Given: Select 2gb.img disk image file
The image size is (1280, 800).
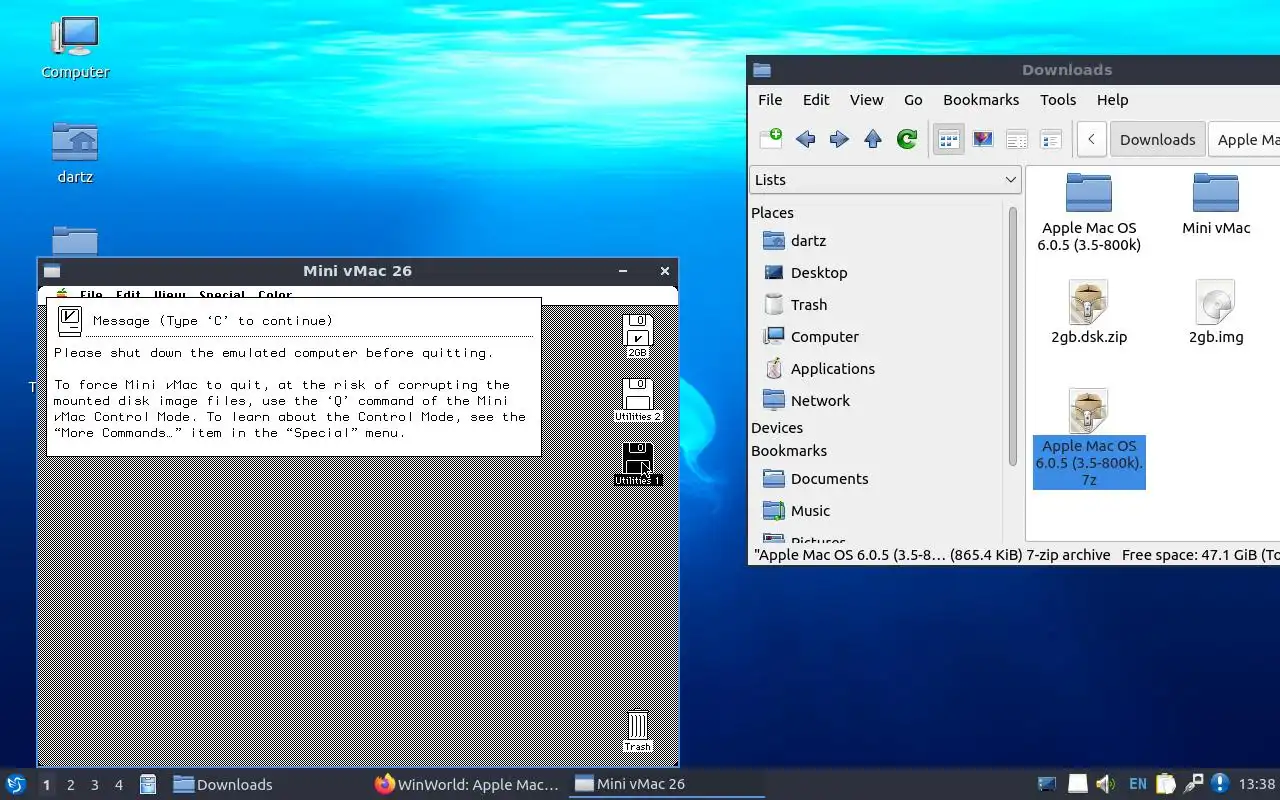Looking at the screenshot, I should click(1216, 312).
